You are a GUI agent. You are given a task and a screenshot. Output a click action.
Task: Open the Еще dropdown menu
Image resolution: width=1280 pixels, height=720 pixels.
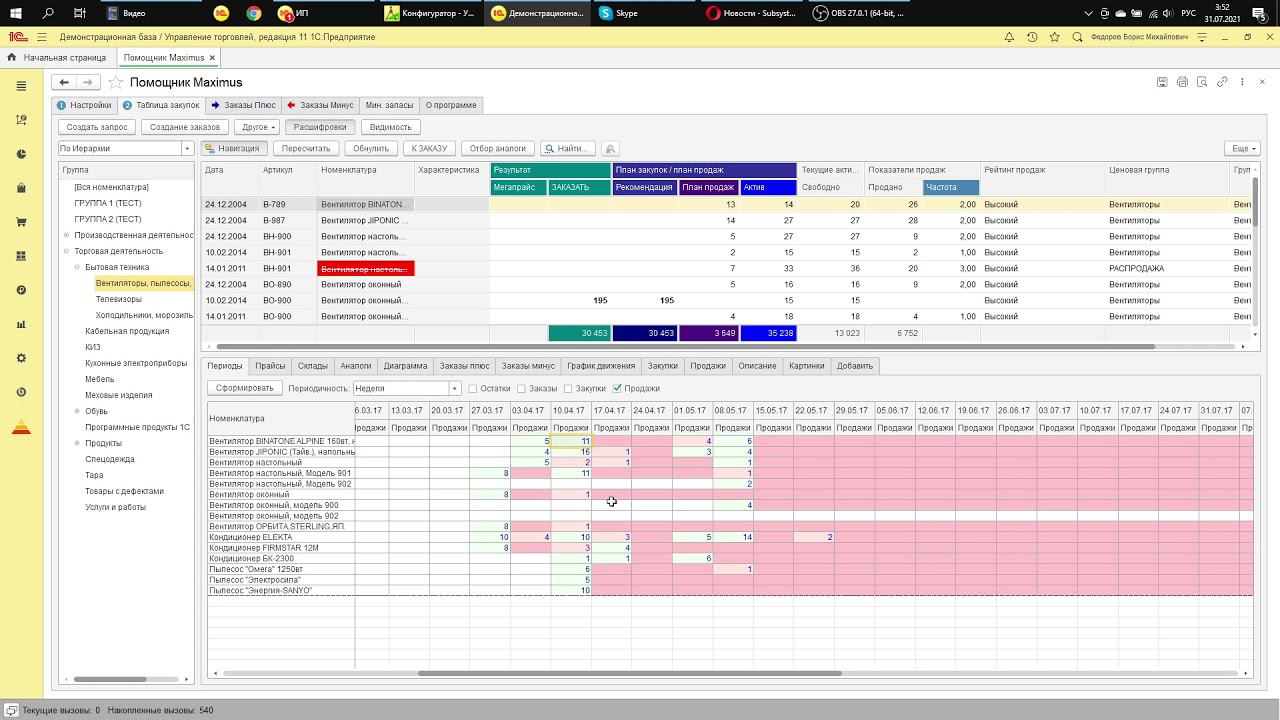point(1242,148)
